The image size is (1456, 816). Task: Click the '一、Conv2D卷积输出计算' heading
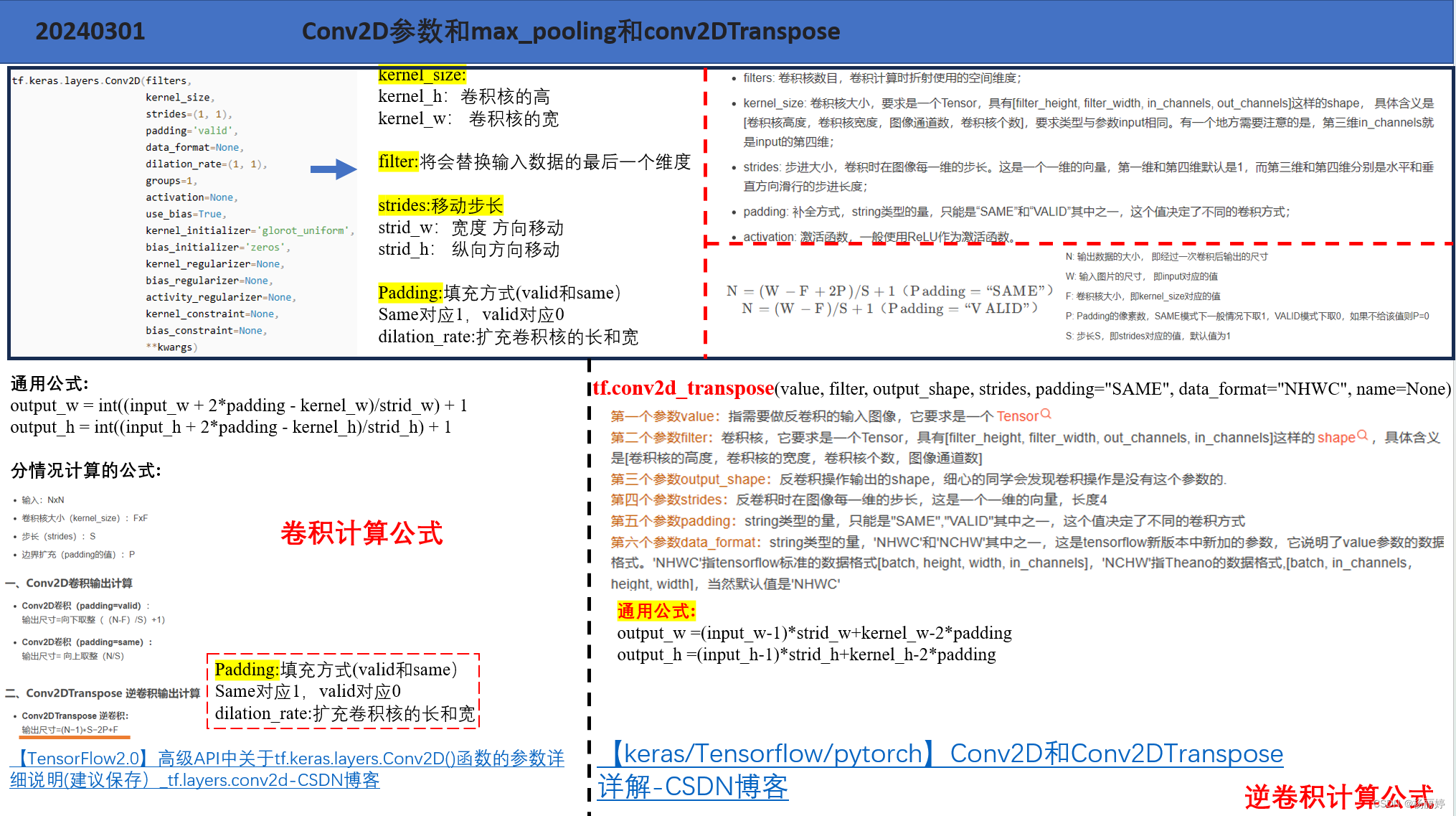coord(69,583)
